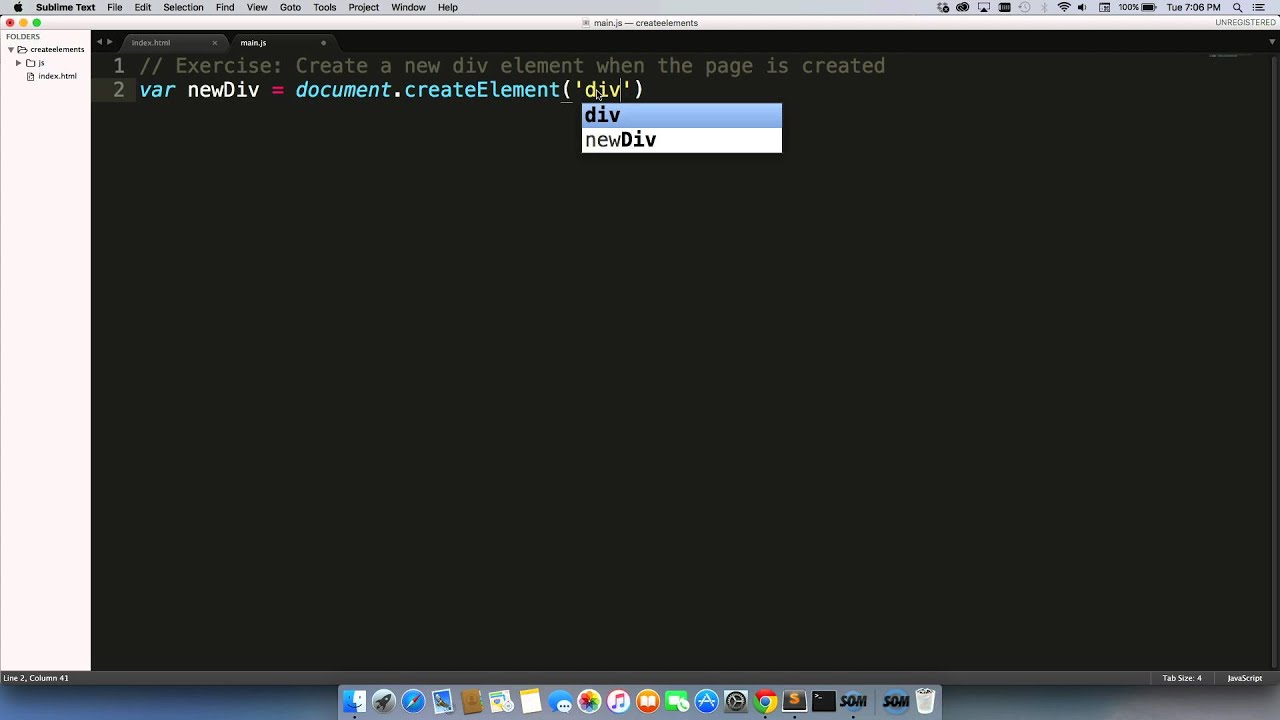Open Contacts from the Dock
Screen dimensions: 1280x720
(x=472, y=702)
